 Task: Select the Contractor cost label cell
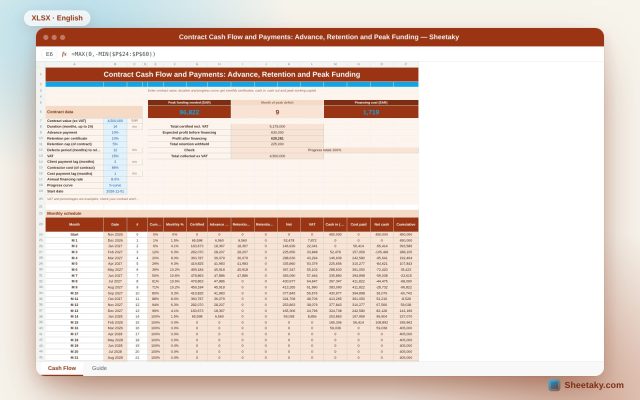point(74,168)
